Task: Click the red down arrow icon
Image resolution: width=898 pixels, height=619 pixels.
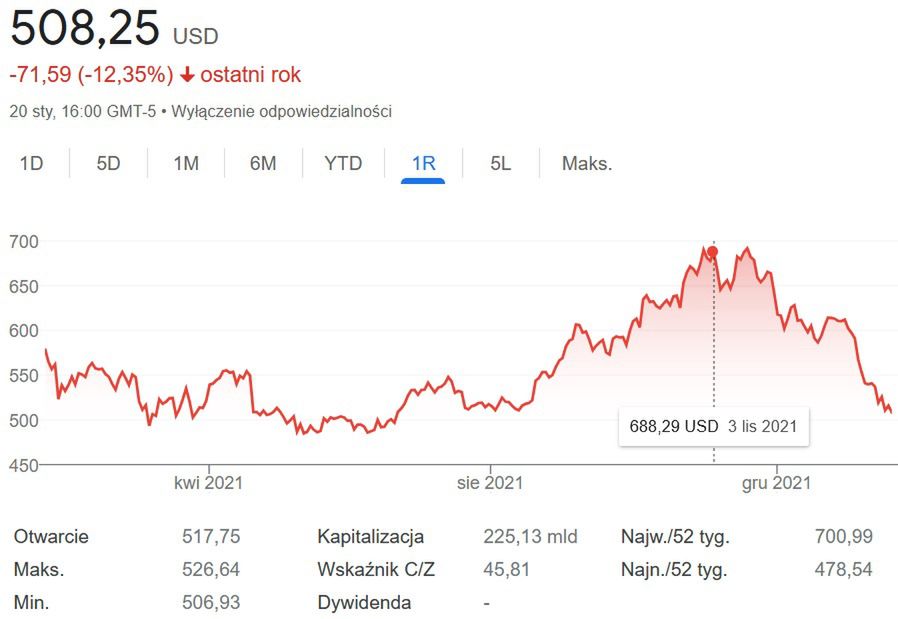Action: (x=187, y=75)
